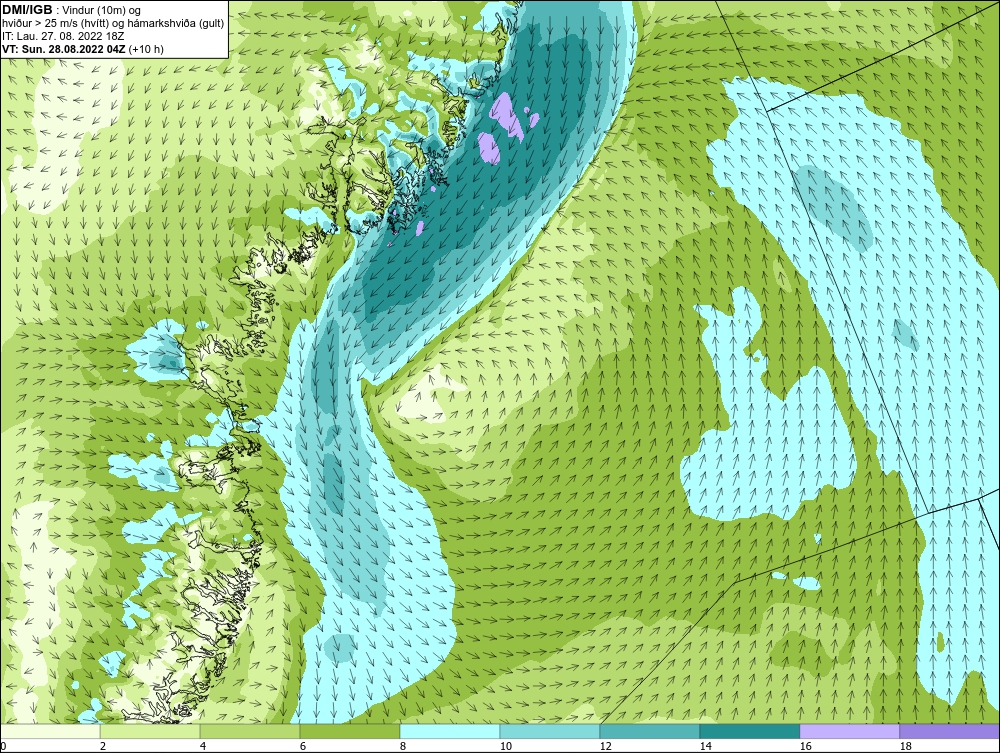The width and height of the screenshot is (1000, 753).
Task: Click the 12–14 m/s teal legend swatch
Action: tap(650, 732)
